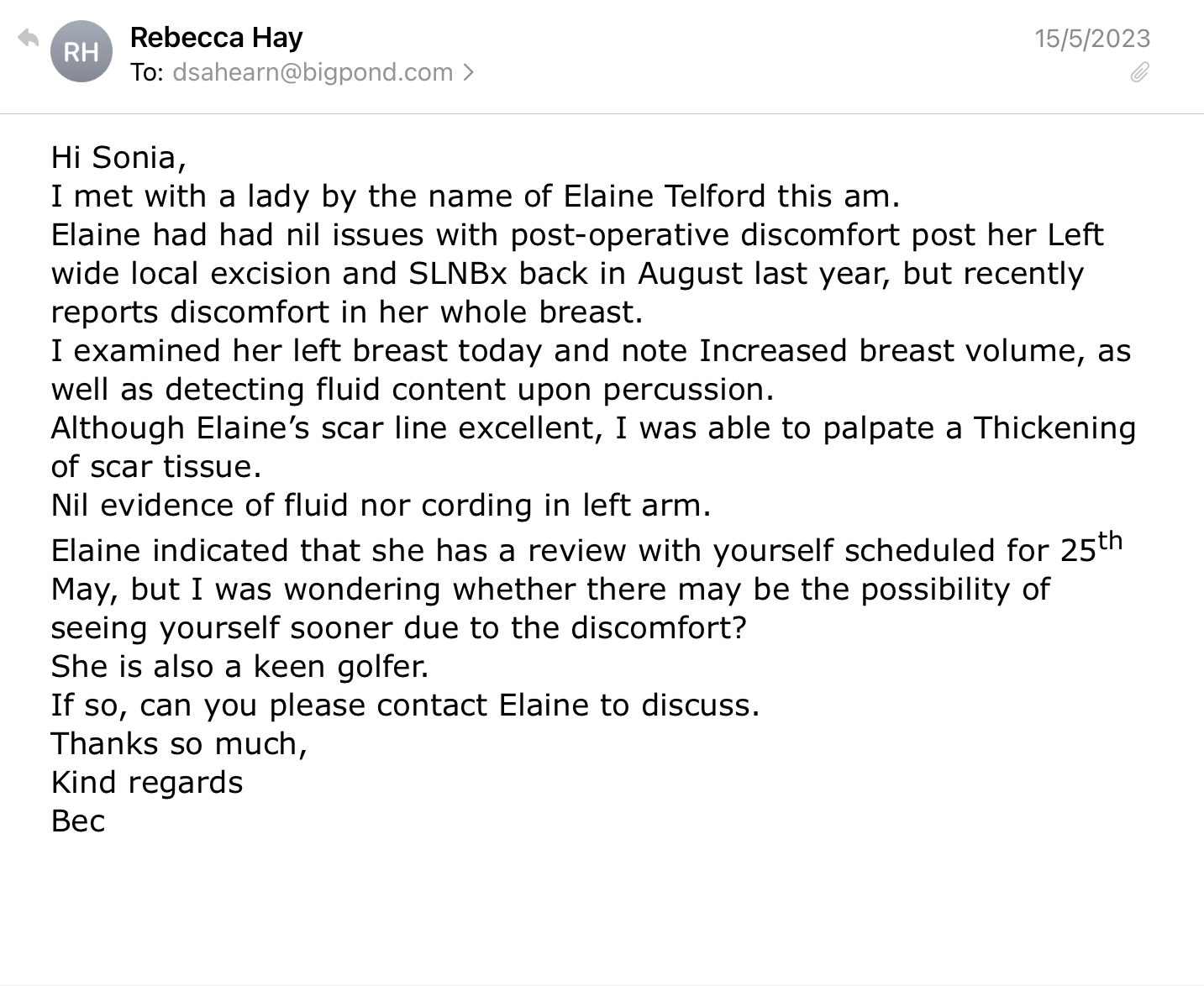Select the sender name Rebecca Hay

tap(216, 37)
